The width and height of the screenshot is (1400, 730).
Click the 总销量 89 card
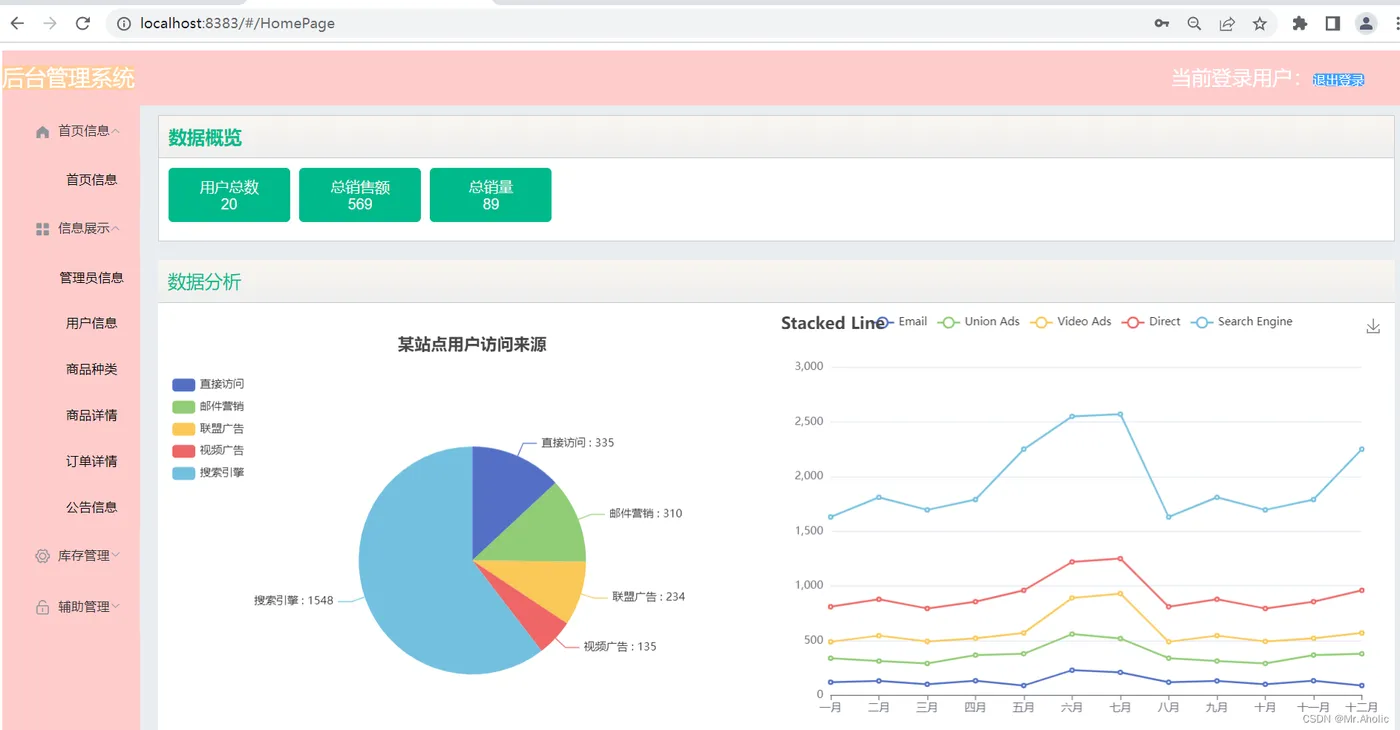tap(491, 195)
